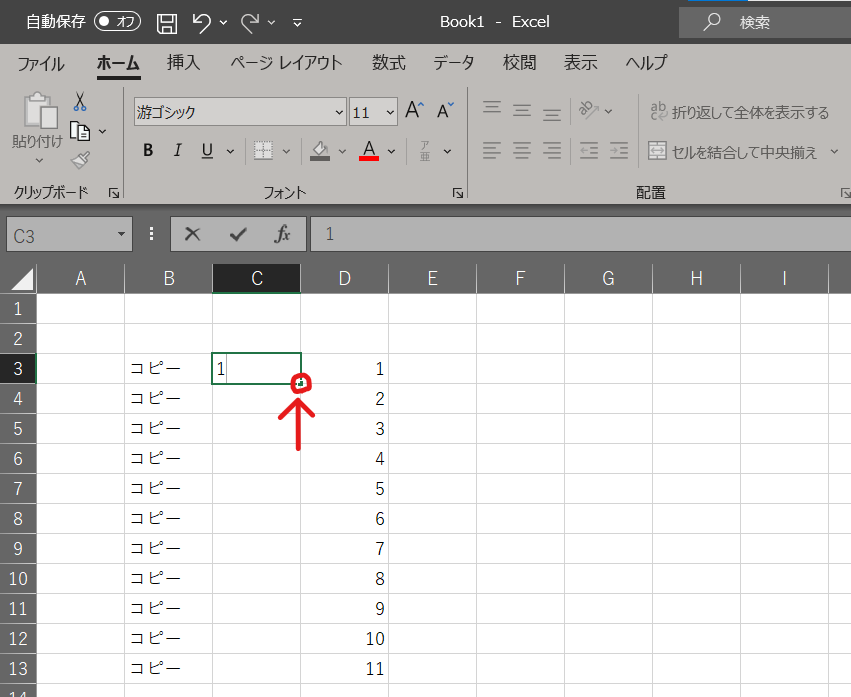Viewport: 851px width, 697px height.
Task: Click the Copy icon
Action: point(80,131)
